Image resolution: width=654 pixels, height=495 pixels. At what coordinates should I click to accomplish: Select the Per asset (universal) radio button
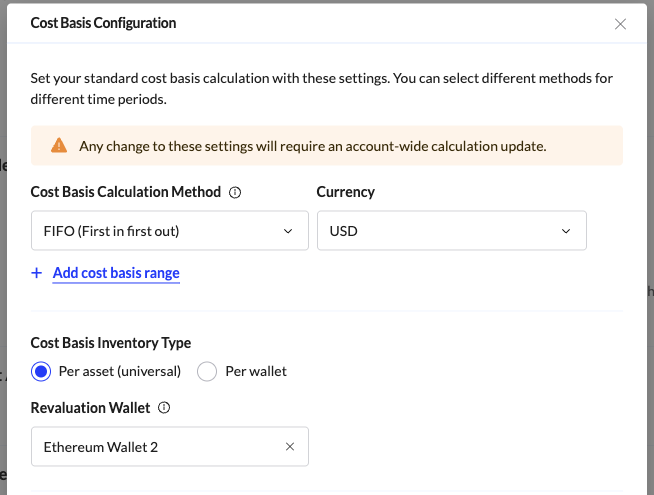[41, 372]
